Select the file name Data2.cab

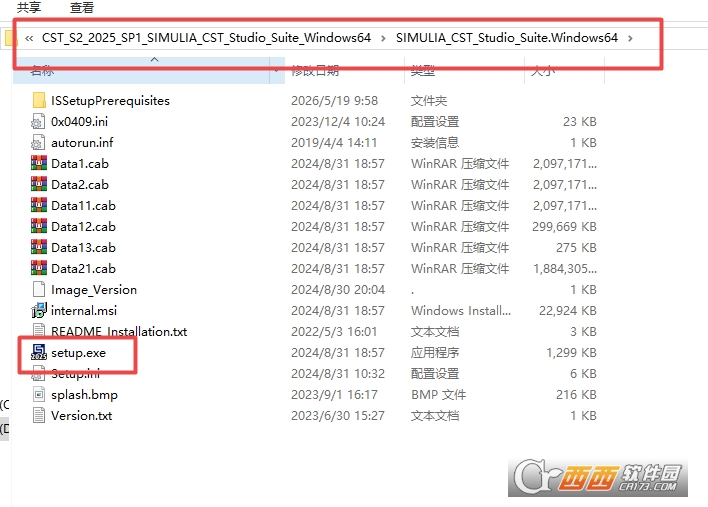coord(80,184)
